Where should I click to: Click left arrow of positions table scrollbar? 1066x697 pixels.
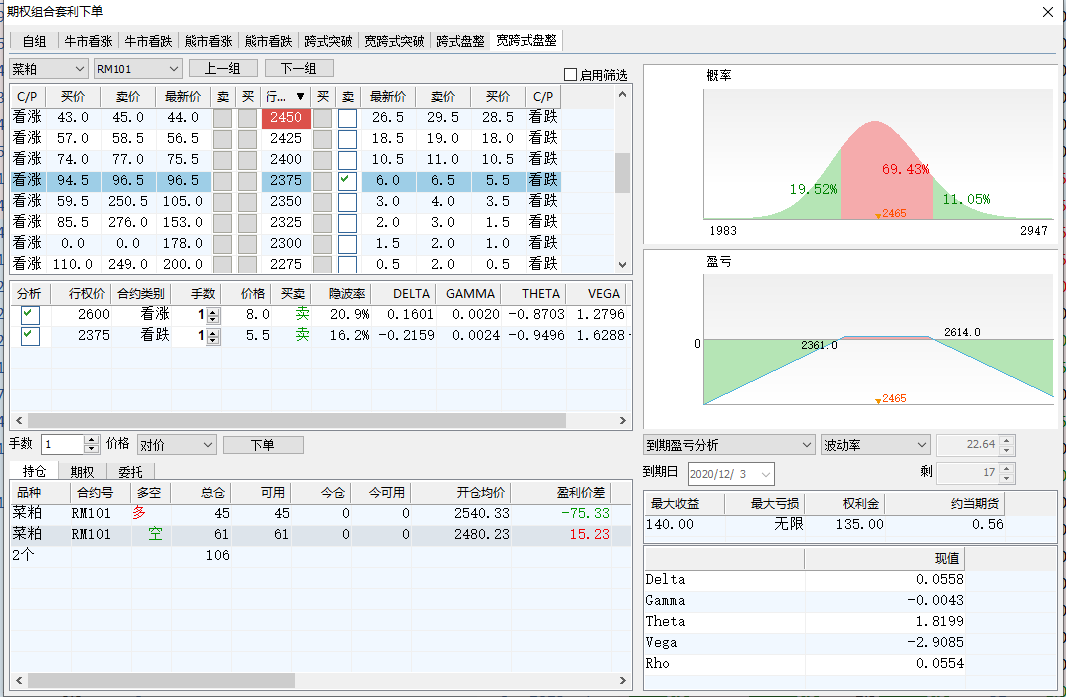point(17,681)
